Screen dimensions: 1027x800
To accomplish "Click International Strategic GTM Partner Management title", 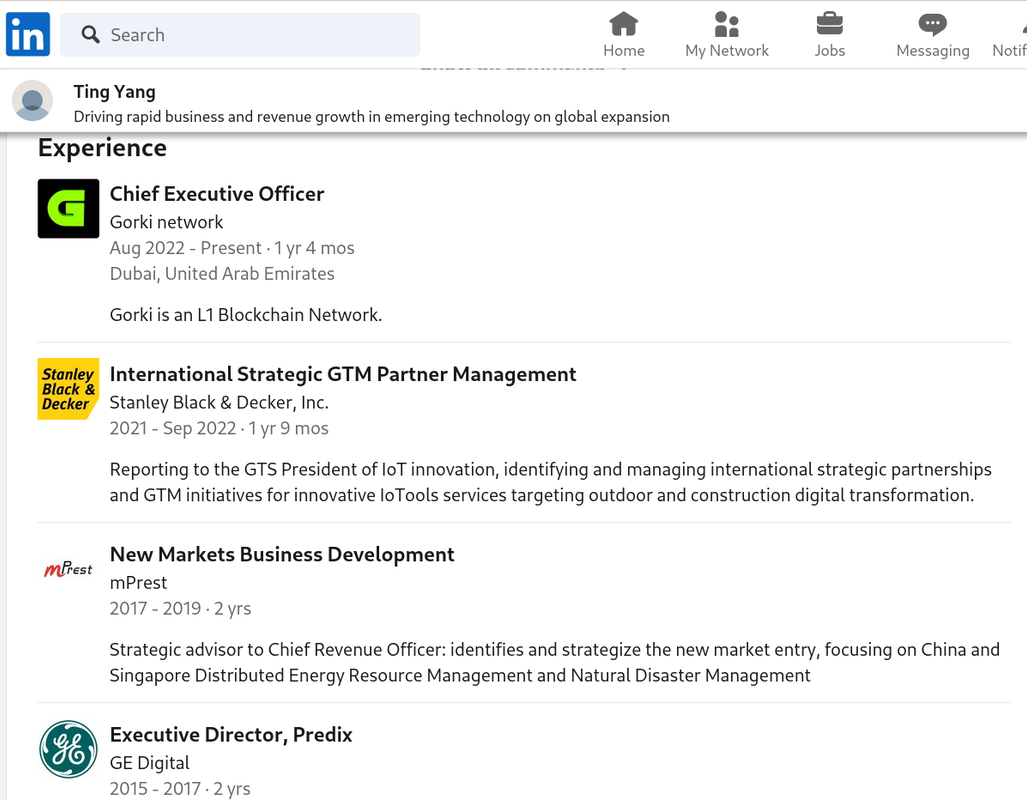I will (343, 374).
